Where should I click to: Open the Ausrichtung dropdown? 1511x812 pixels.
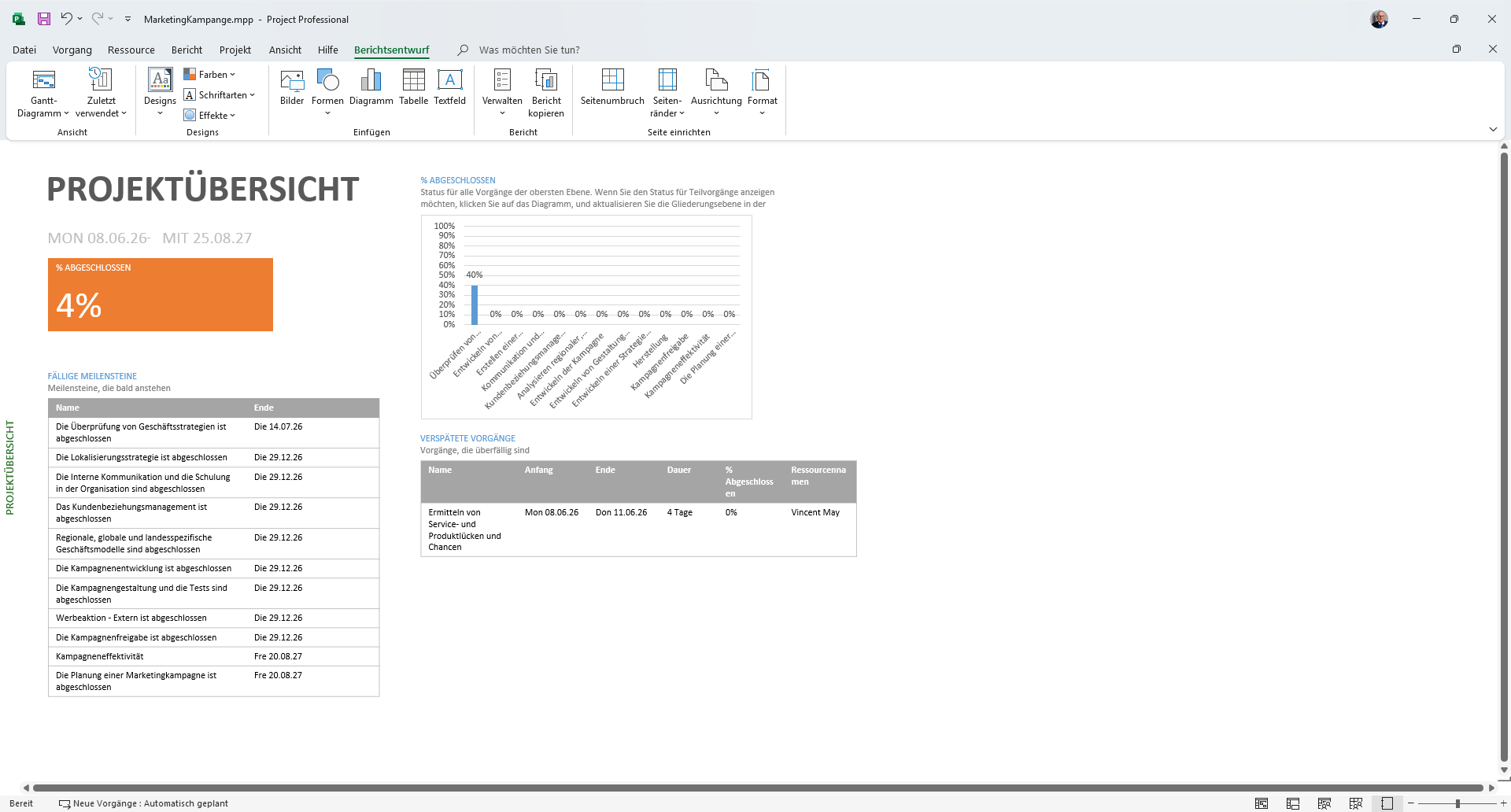[x=716, y=94]
